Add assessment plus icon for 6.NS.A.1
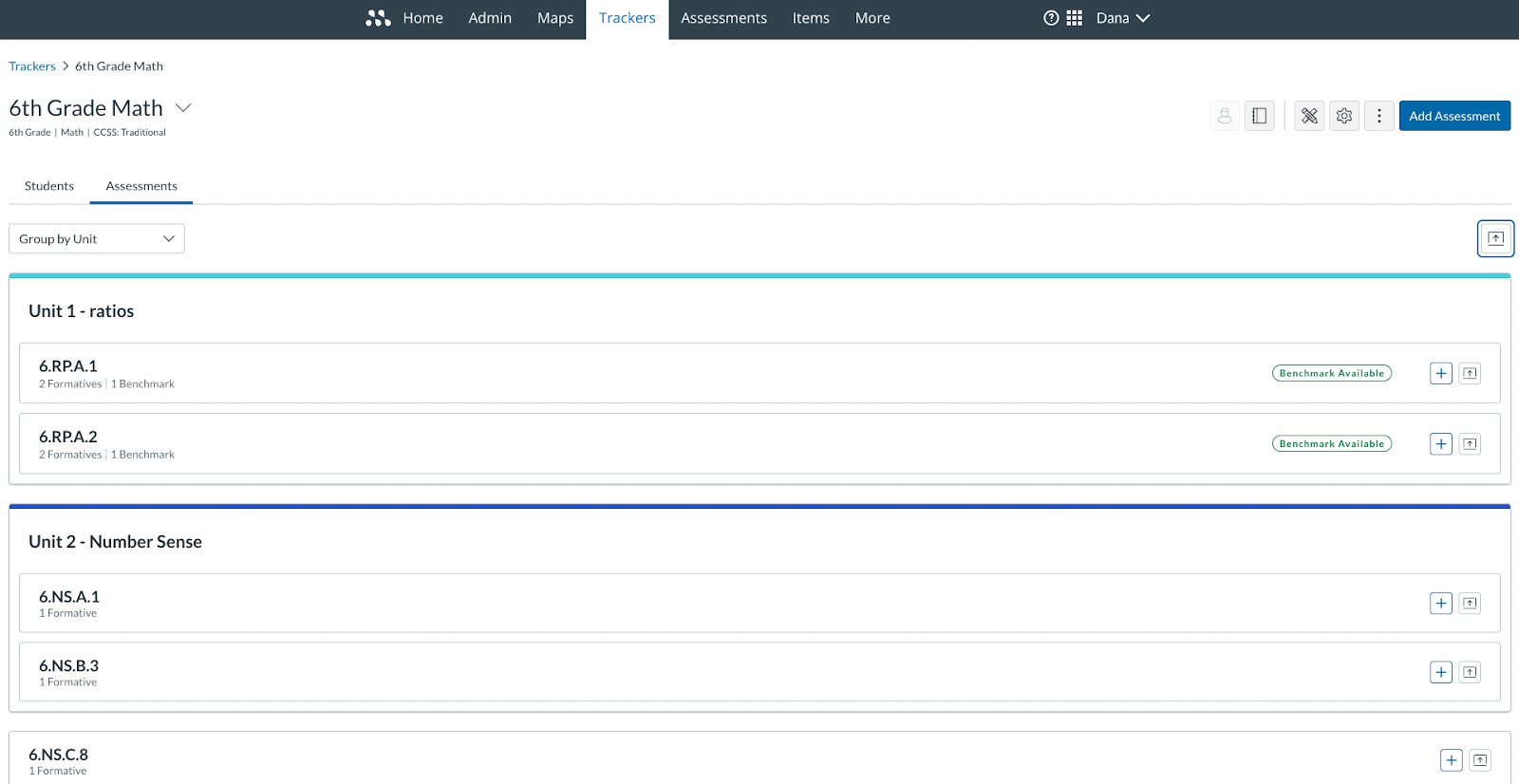The image size is (1519, 784). coord(1441,603)
